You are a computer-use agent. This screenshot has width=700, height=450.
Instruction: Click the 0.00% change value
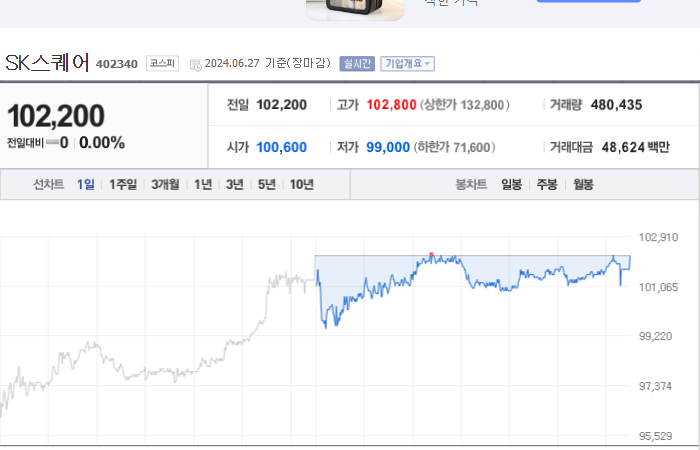[x=102, y=143]
